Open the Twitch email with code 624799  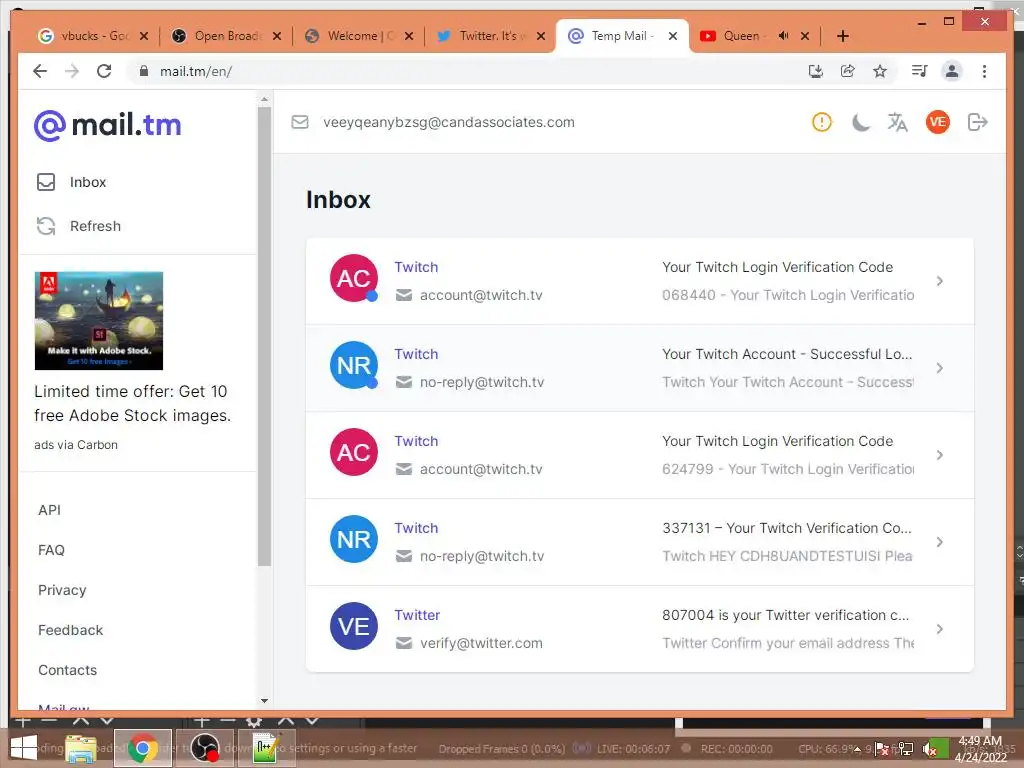(x=639, y=455)
